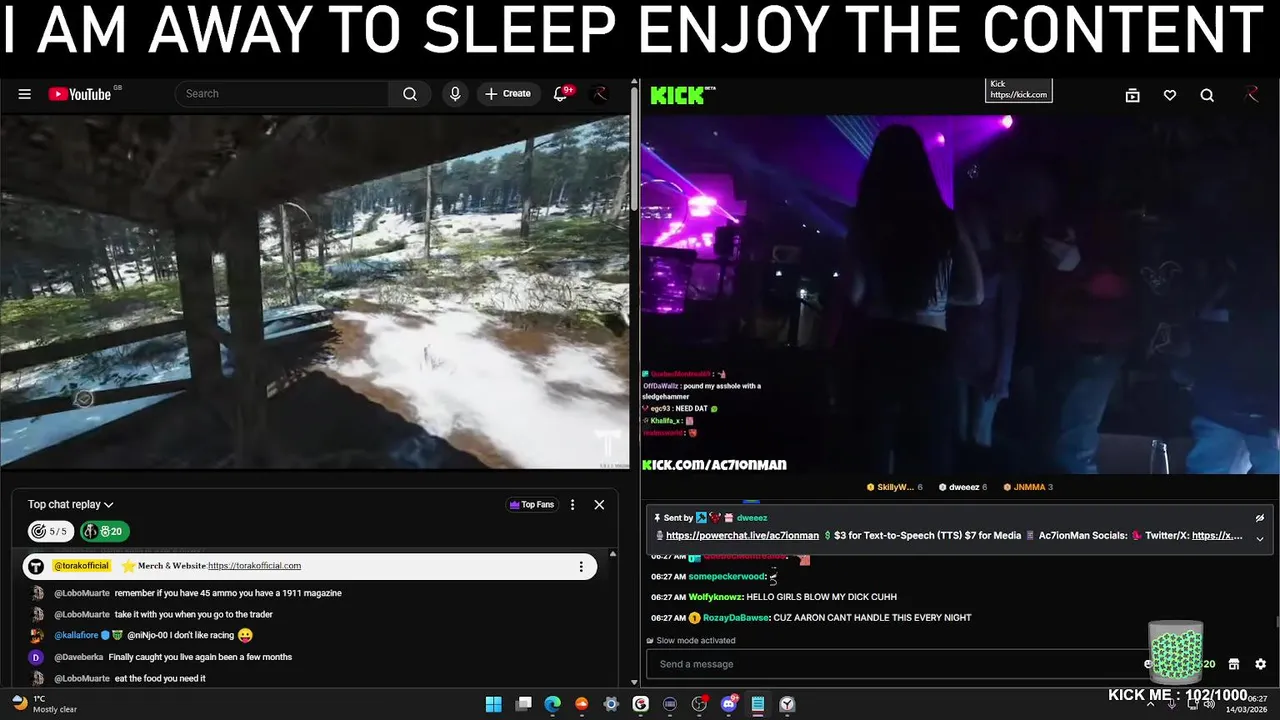Select JNMMA in the gifters leaderboard
The width and height of the screenshot is (1280, 720).
(x=1028, y=487)
